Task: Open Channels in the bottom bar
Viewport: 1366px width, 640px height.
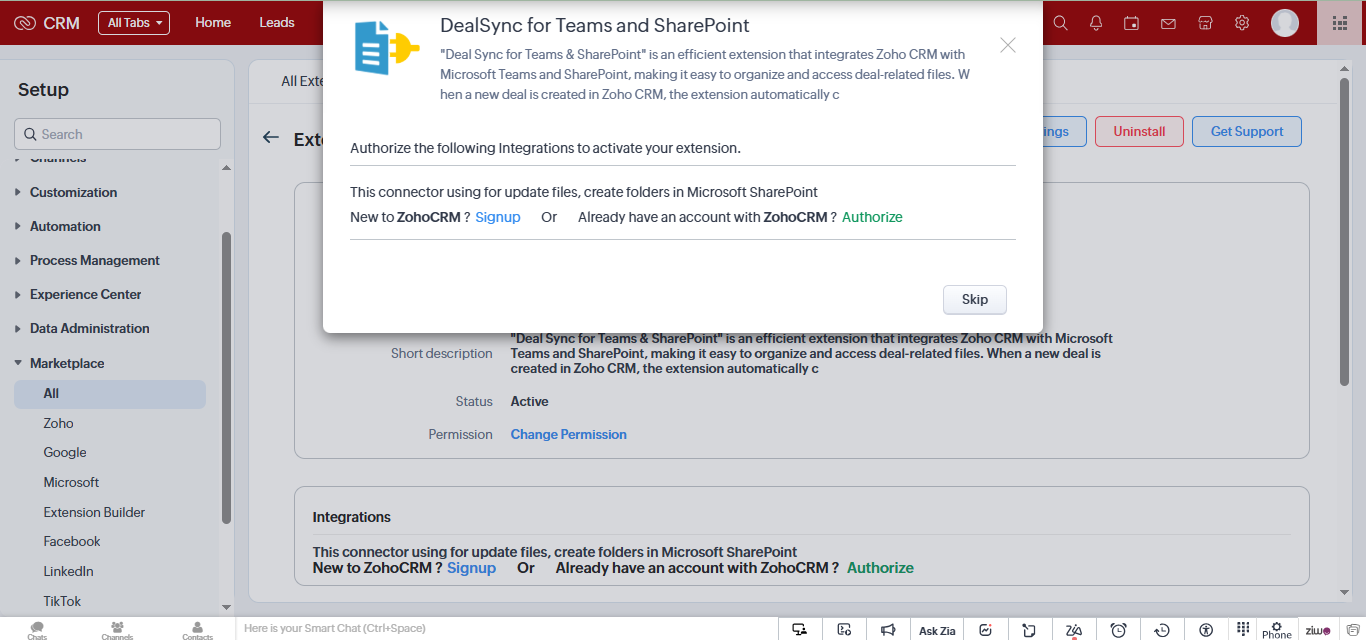Action: (117, 630)
